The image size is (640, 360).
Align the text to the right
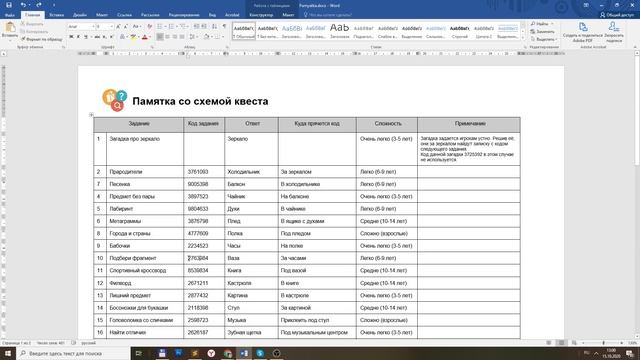click(x=175, y=37)
